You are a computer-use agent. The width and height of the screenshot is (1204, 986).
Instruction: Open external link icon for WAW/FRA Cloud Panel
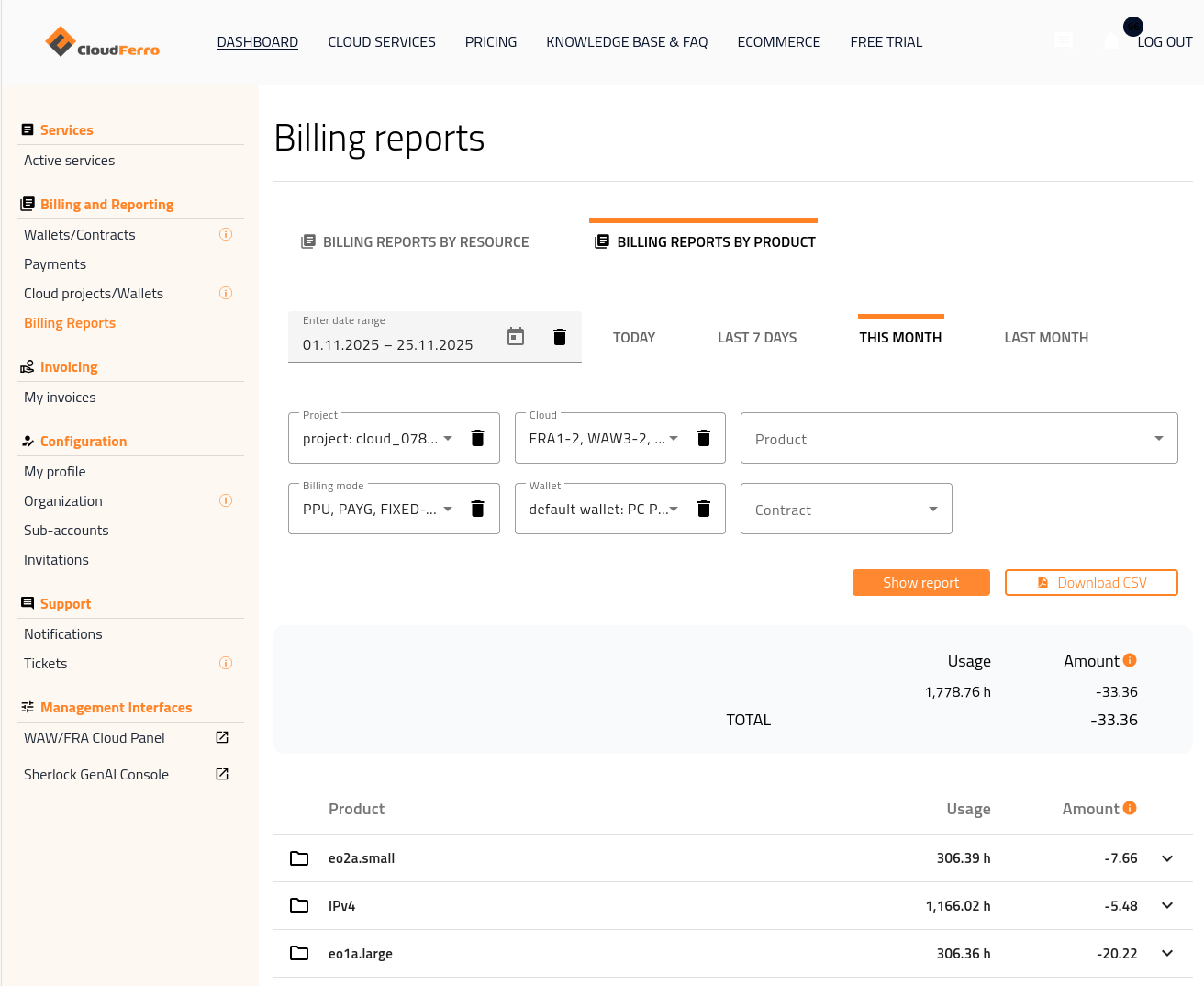(222, 738)
